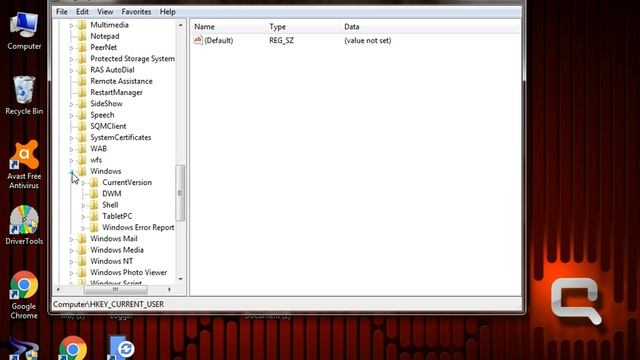Image resolution: width=640 pixels, height=360 pixels.
Task: Select the labeled Google Chrome desktop shortcut
Action: pos(24,295)
